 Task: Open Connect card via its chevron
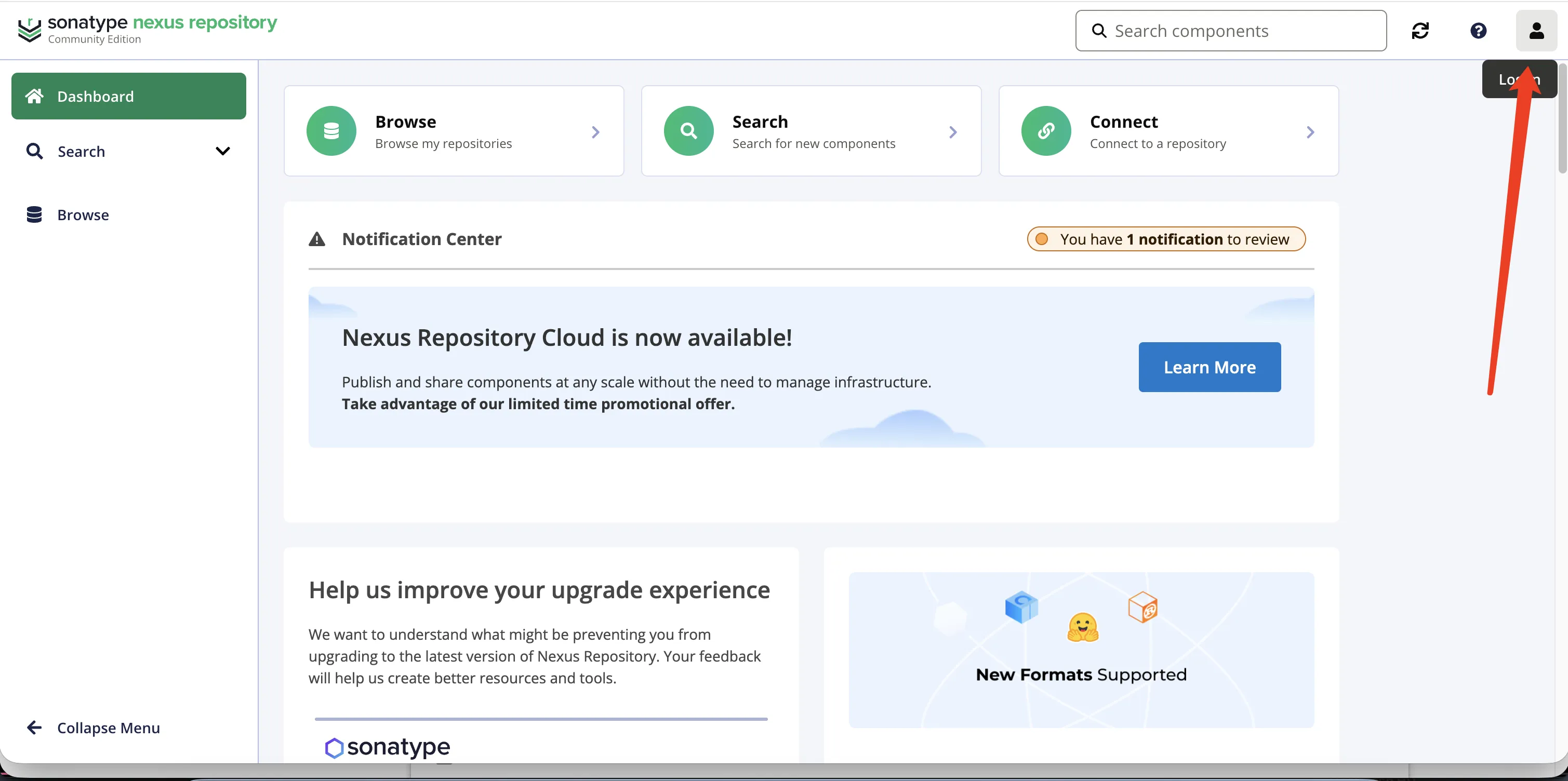1310,132
